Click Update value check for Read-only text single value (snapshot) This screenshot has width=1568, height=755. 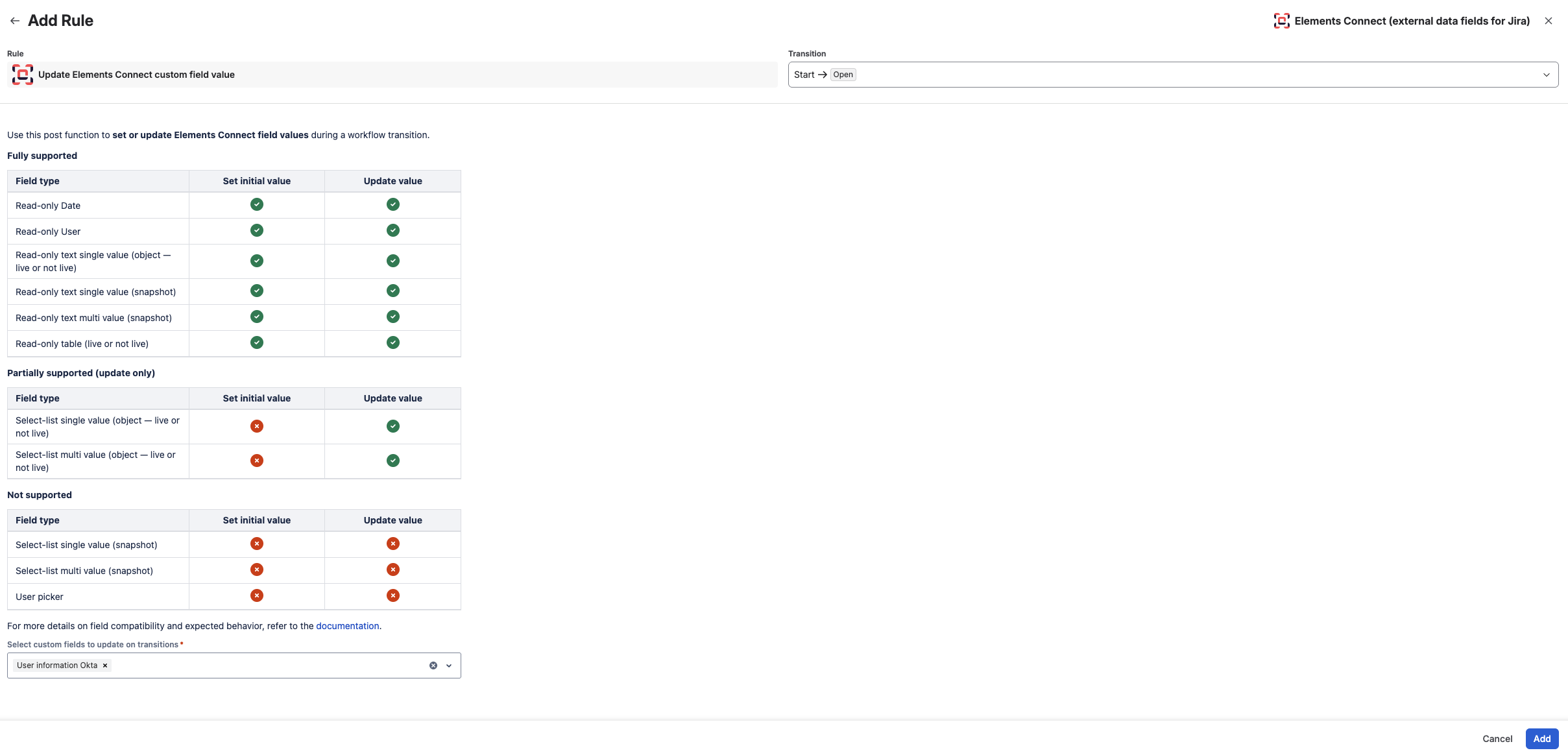coord(393,291)
